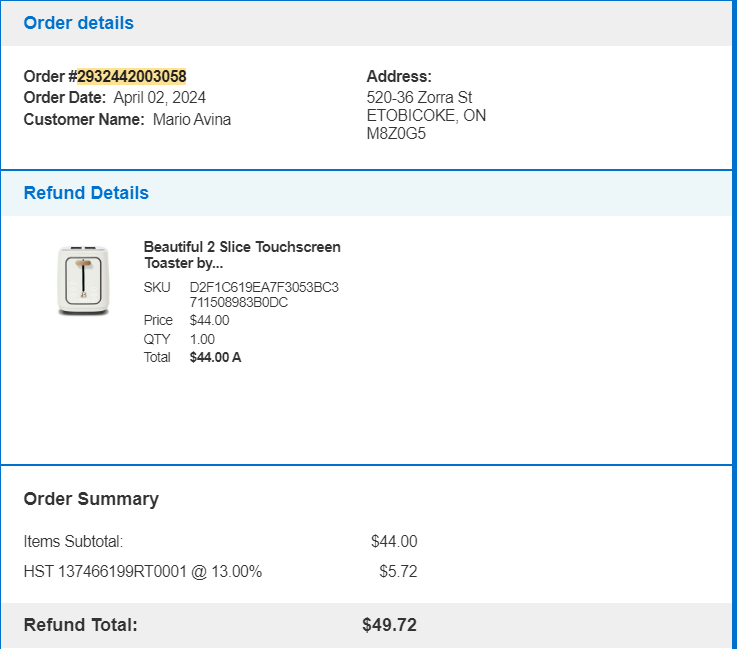This screenshot has height=649, width=737.
Task: Click the HST 137466199RT0001 tax label
Action: pos(143,571)
